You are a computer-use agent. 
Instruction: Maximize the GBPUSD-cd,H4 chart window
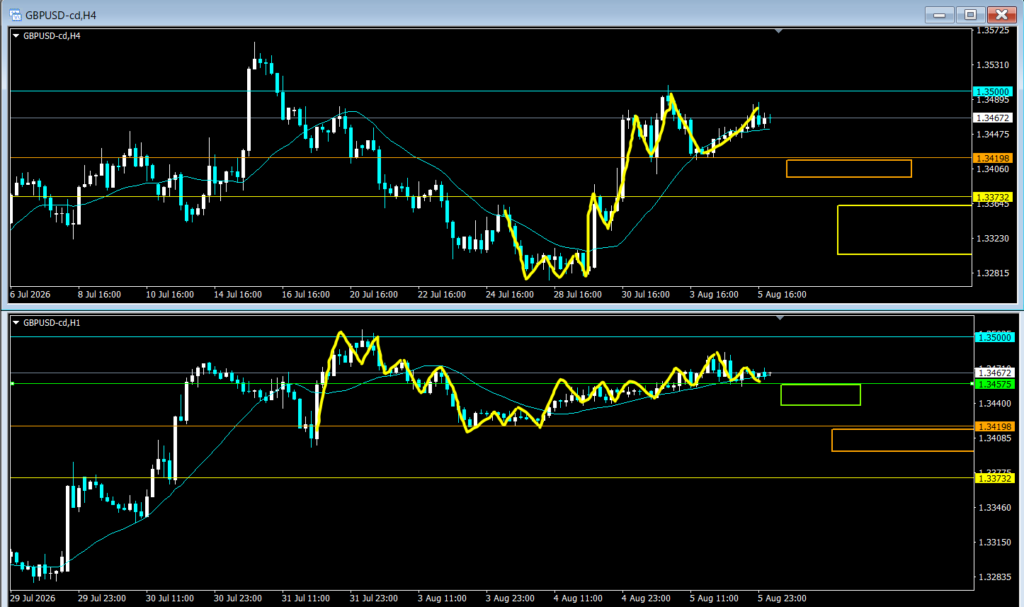pos(970,14)
